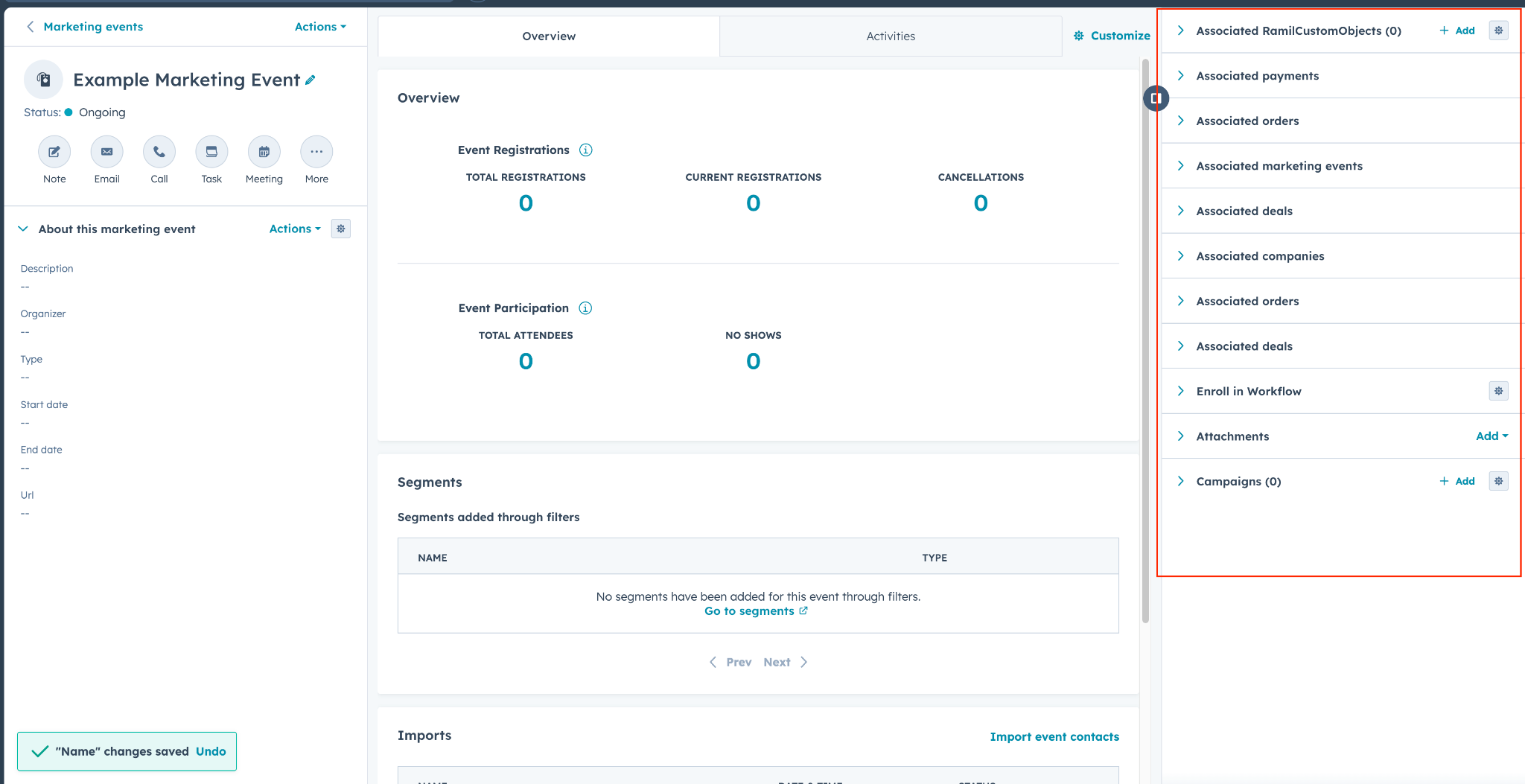This screenshot has height=784, width=1525.
Task: Collapse About this marketing event section
Action: [23, 229]
